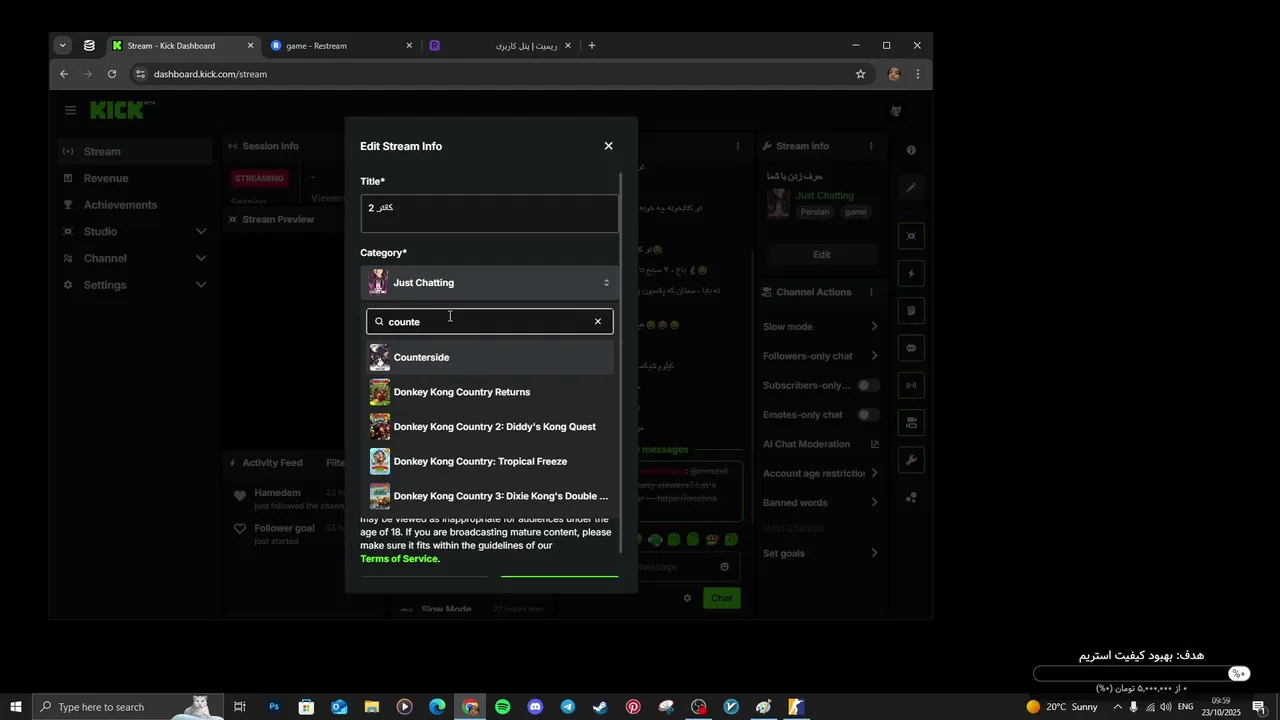The height and width of the screenshot is (720, 1280).
Task: Select Donkey Kong Country 3 category
Action: pyautogui.click(x=490, y=496)
